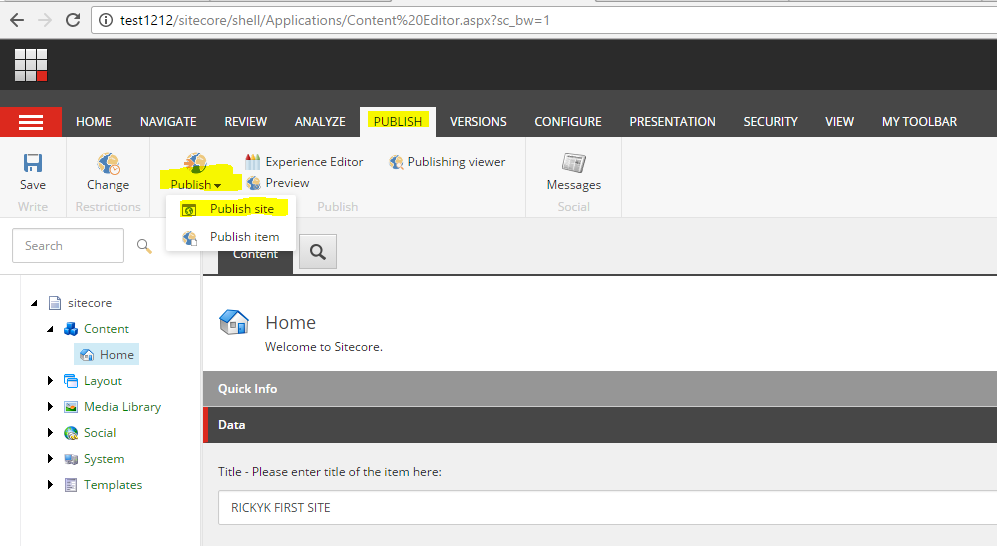Open the Sitecore launchpad grid icon

(31, 65)
